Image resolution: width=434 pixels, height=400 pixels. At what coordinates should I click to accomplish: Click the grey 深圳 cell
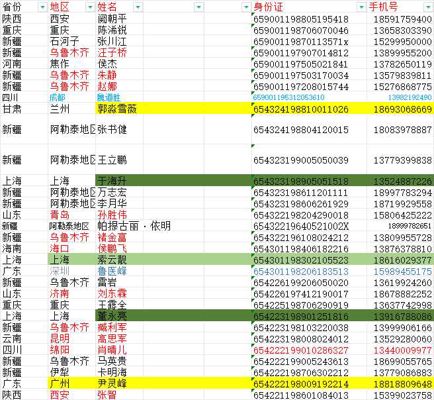pyautogui.click(x=72, y=271)
